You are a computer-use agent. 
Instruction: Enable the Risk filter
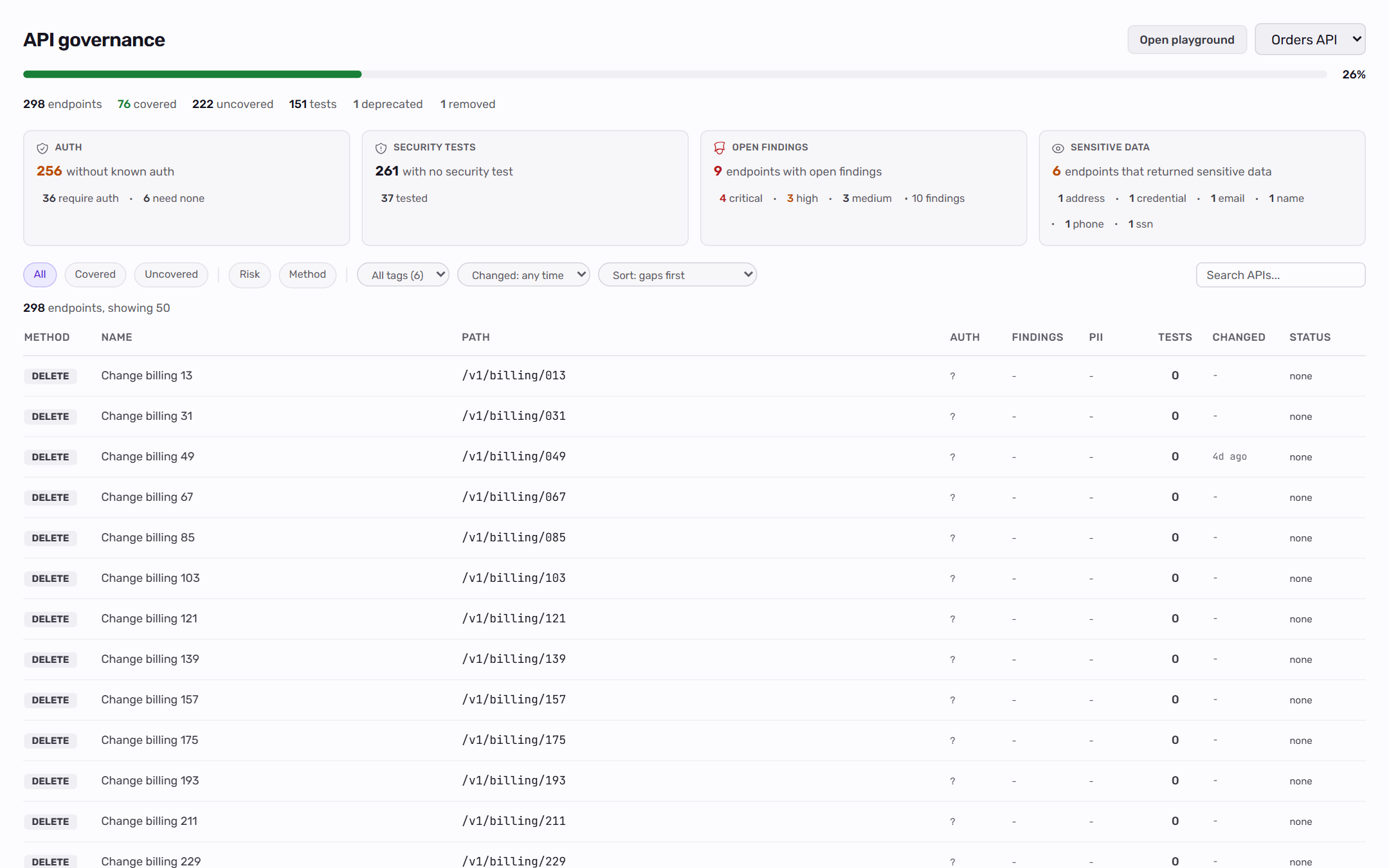(x=250, y=275)
